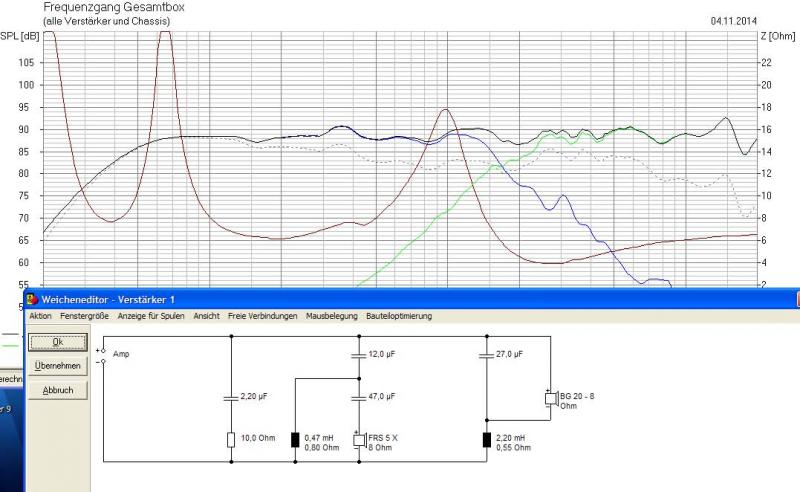Viewport: 800px width, 492px height.
Task: Click the 2,20 mH value label
Action: pos(511,438)
